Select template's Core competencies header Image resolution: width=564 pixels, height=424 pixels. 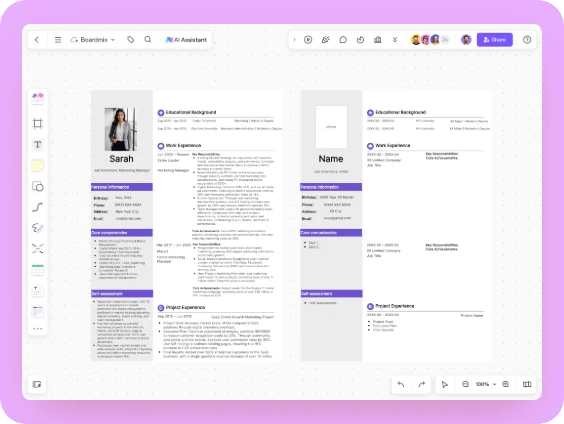pos(331,233)
